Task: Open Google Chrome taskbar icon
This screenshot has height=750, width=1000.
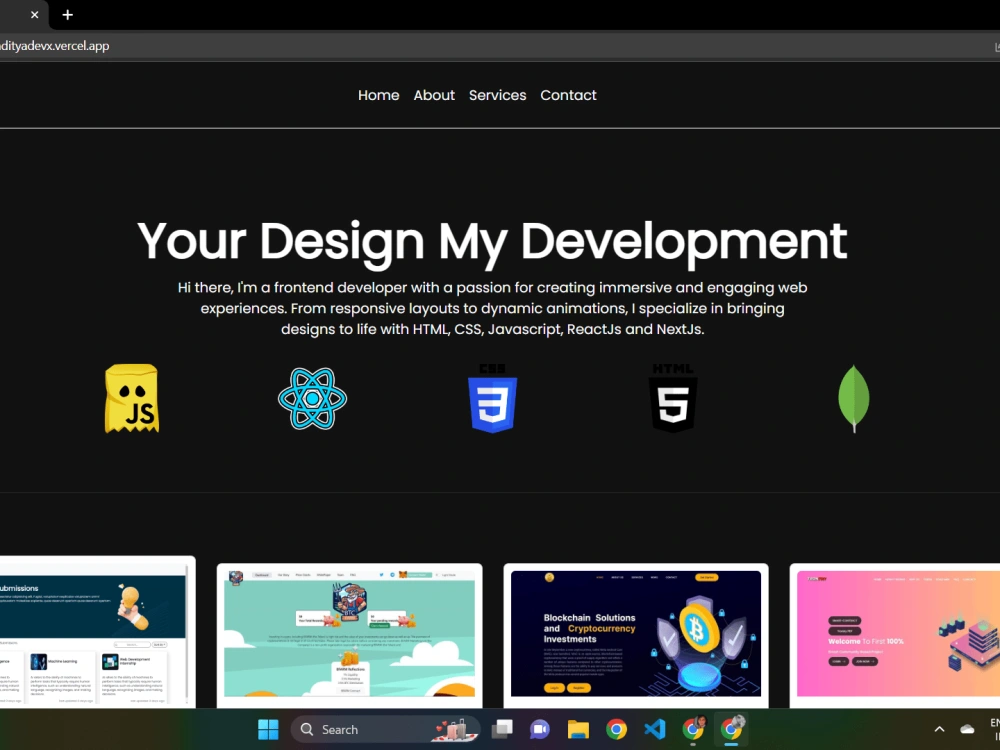Action: click(616, 729)
